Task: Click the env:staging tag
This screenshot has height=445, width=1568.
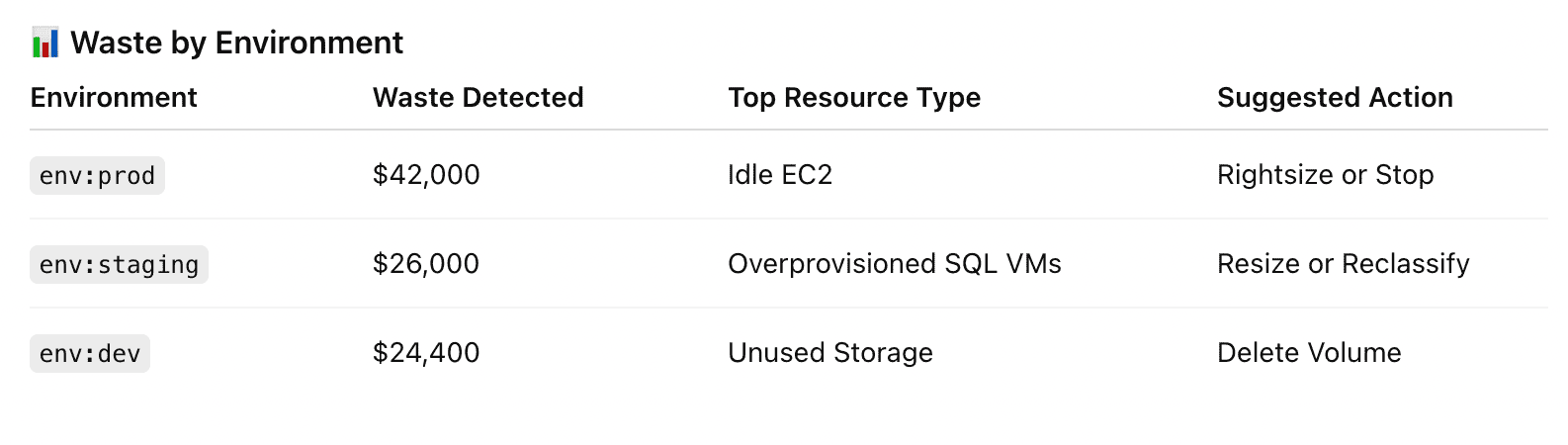Action: 119,265
